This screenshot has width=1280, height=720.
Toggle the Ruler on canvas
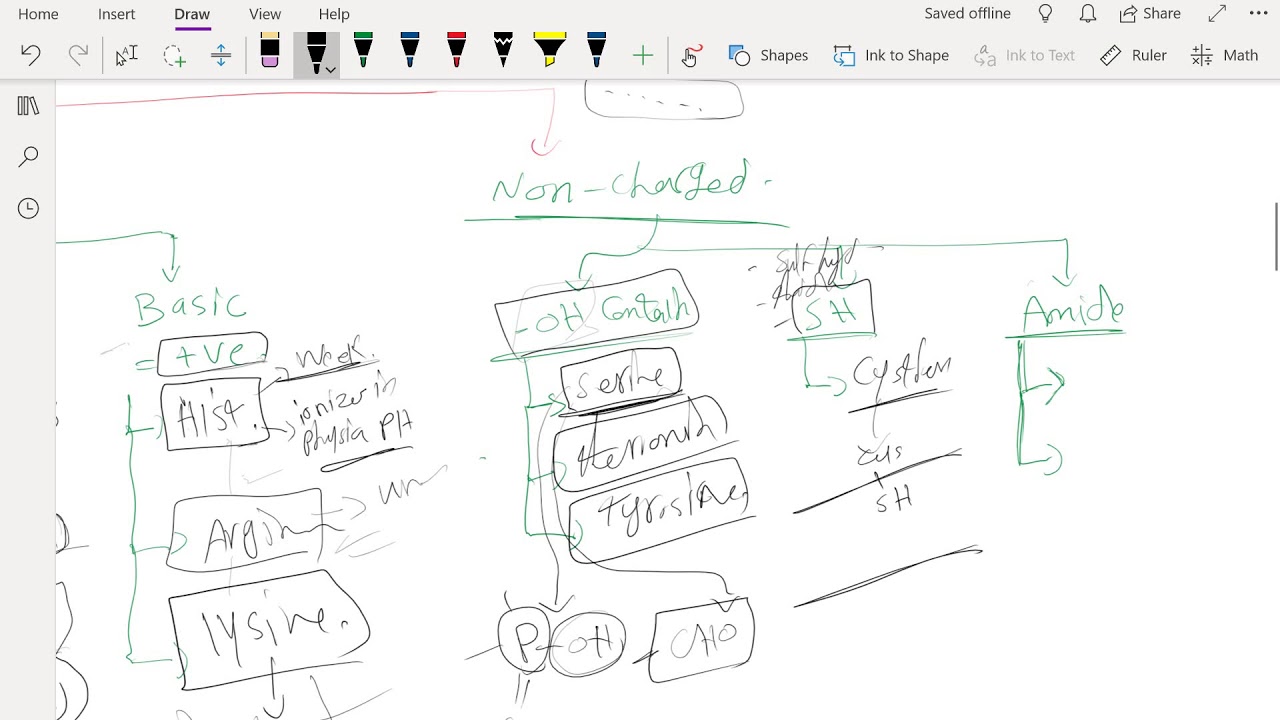coord(1133,55)
